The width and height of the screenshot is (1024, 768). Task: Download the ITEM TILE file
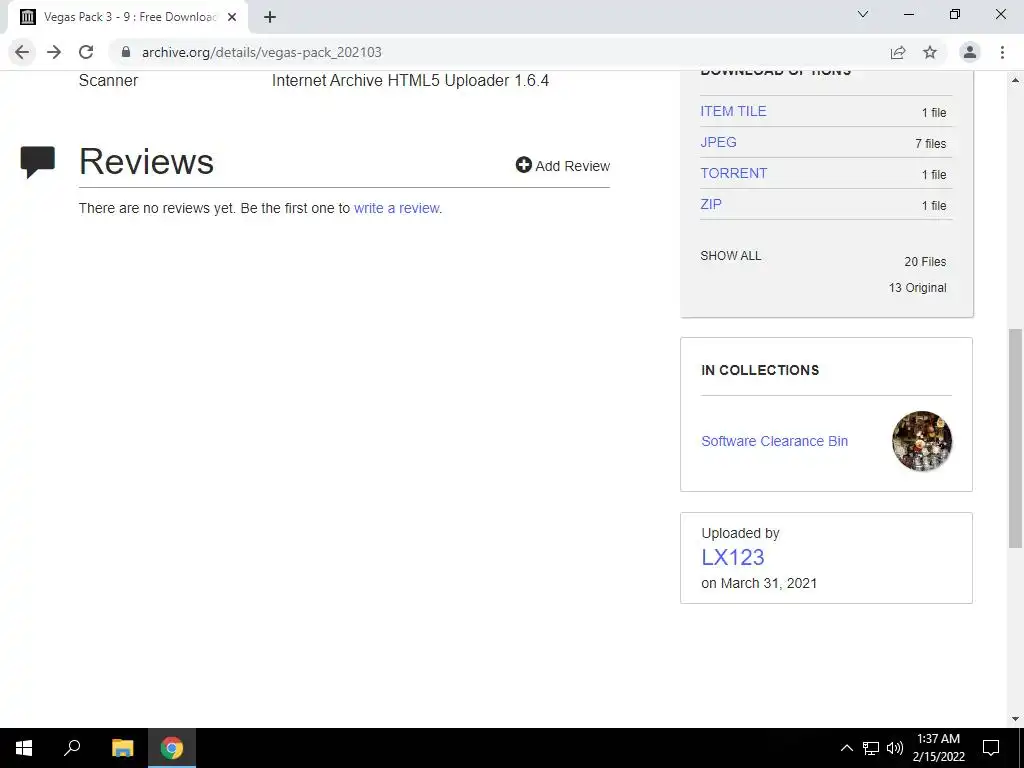[733, 111]
